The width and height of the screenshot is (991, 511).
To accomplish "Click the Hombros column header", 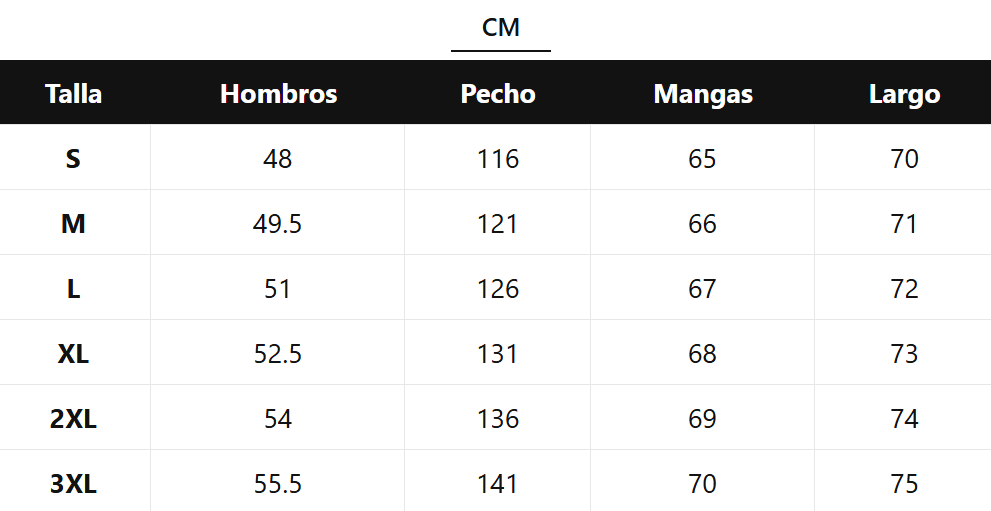I will 278,94.
